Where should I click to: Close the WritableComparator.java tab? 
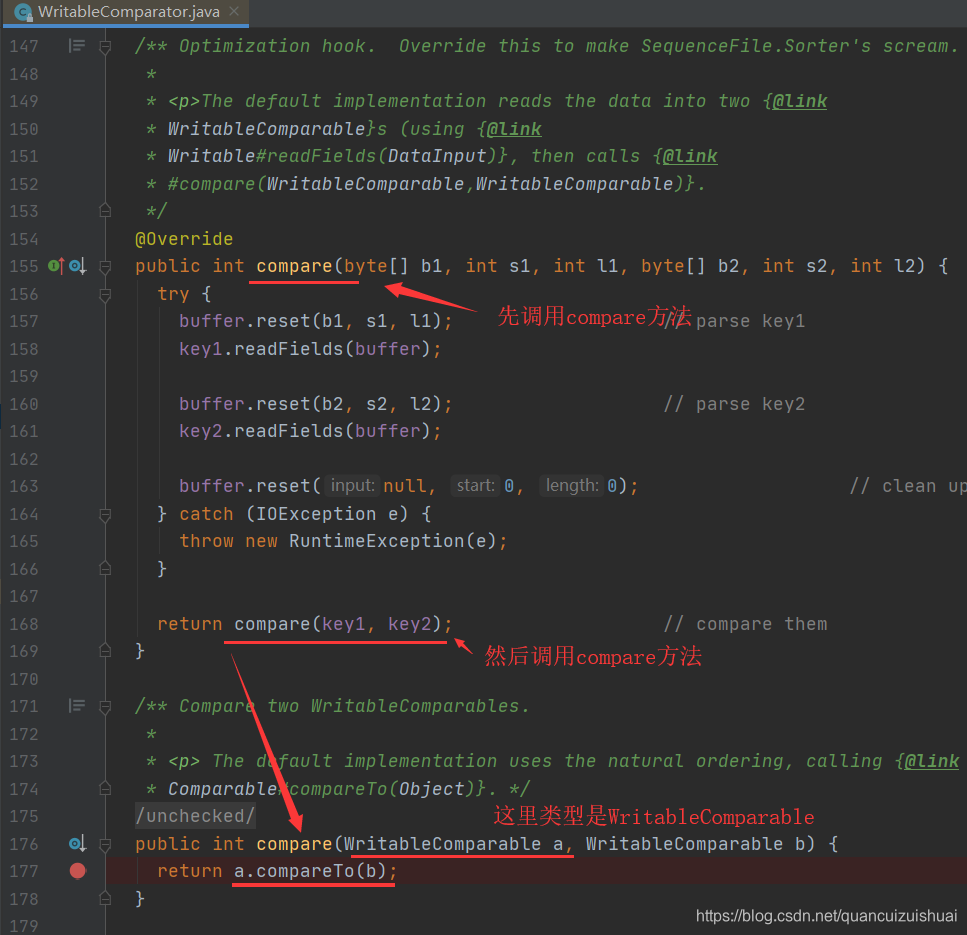pos(234,11)
